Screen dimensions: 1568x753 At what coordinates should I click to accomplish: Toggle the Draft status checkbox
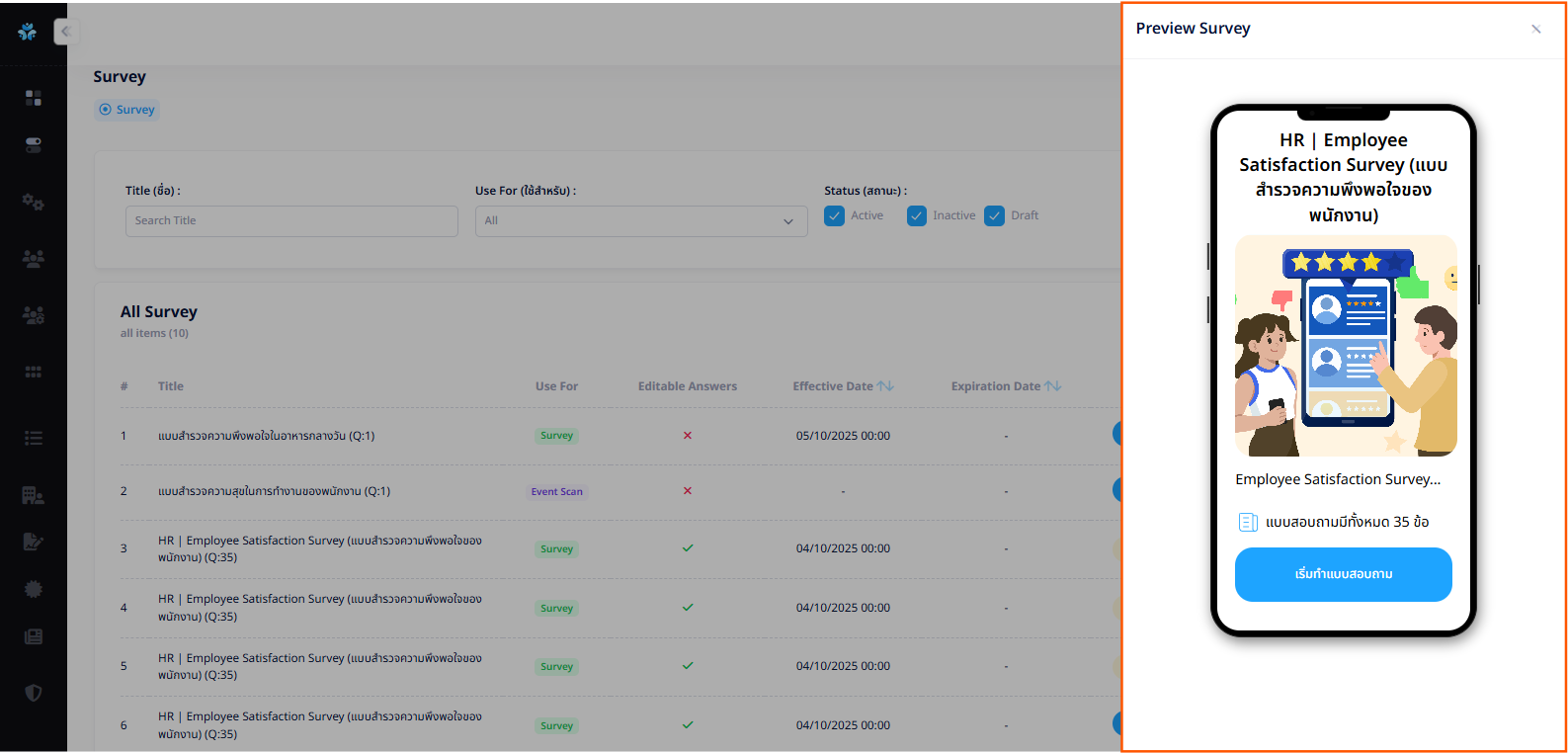995,216
